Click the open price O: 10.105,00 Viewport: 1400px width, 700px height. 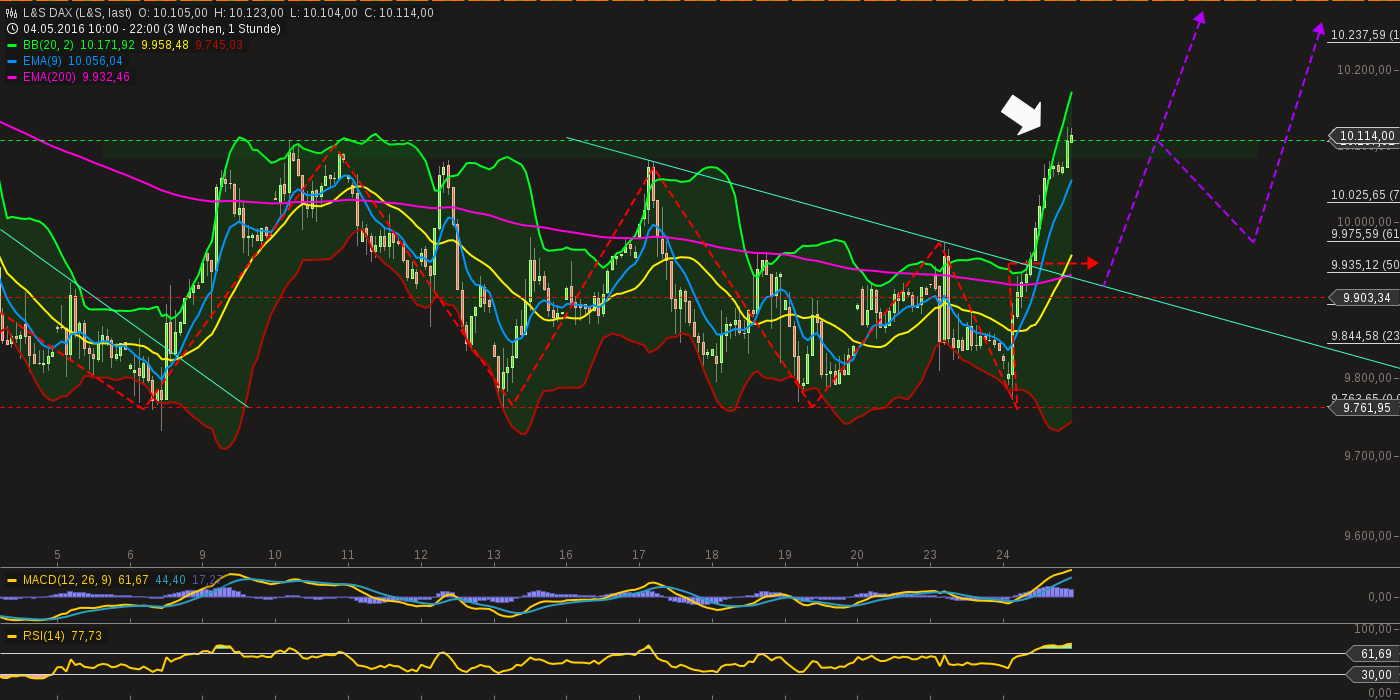[173, 13]
